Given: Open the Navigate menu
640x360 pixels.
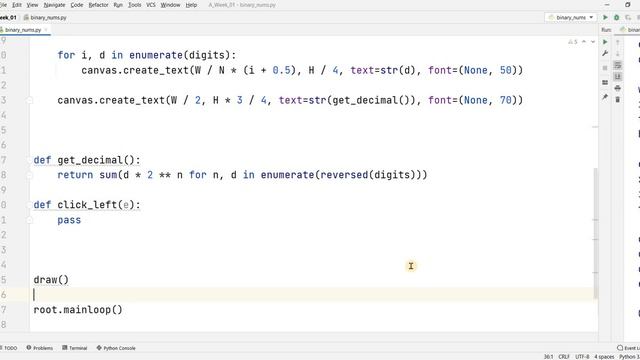Looking at the screenshot, I should pos(54,5).
